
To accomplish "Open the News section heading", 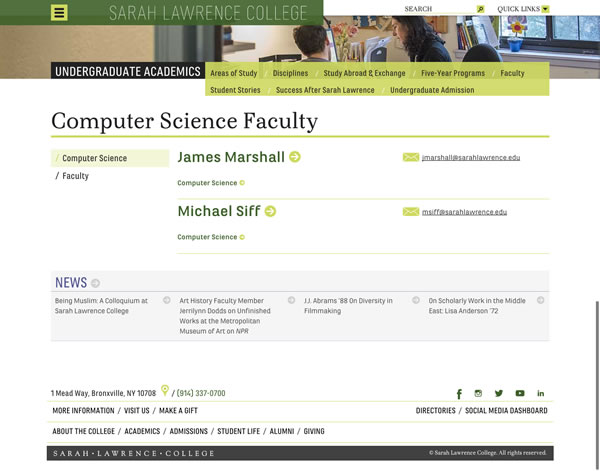I will point(71,282).
